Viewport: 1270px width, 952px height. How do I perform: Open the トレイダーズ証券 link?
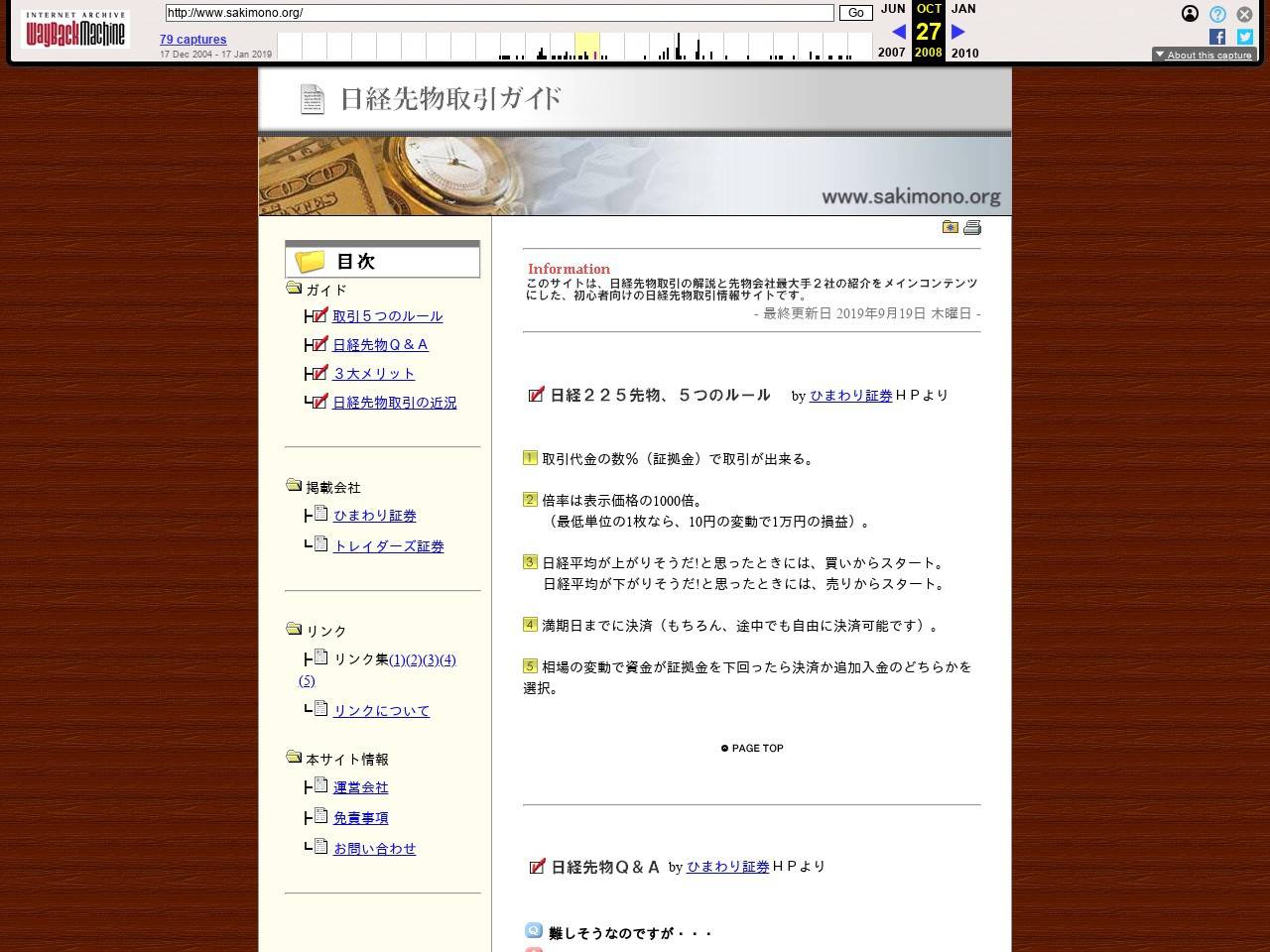[389, 545]
